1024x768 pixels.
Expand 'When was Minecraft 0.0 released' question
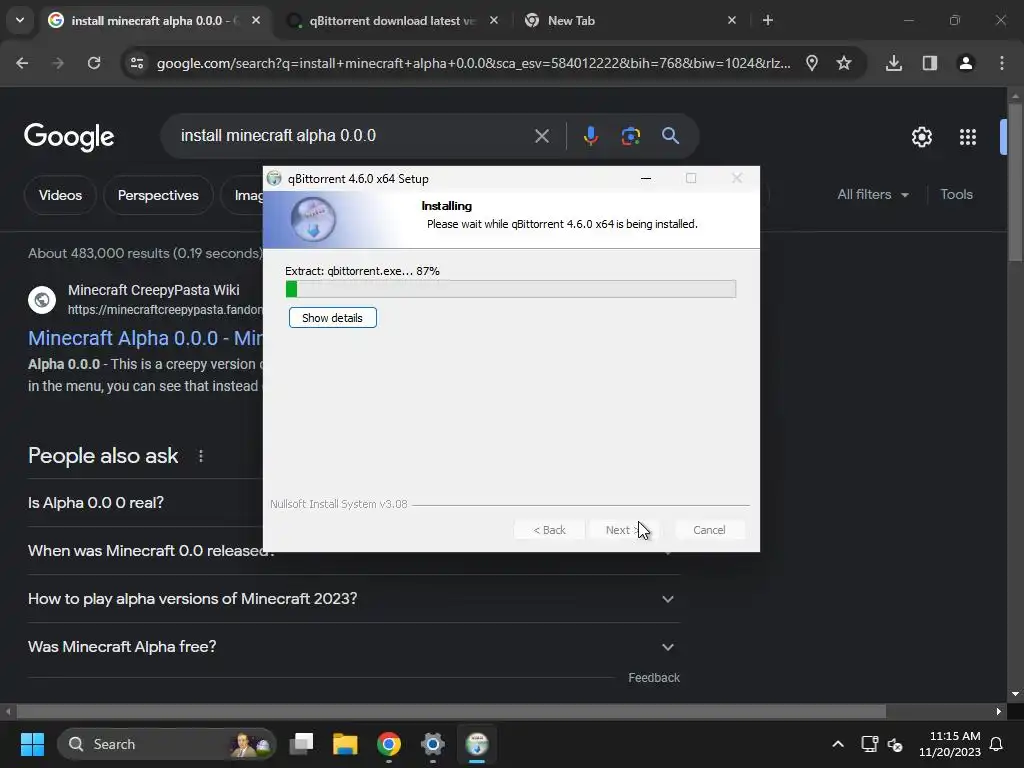coord(145,551)
